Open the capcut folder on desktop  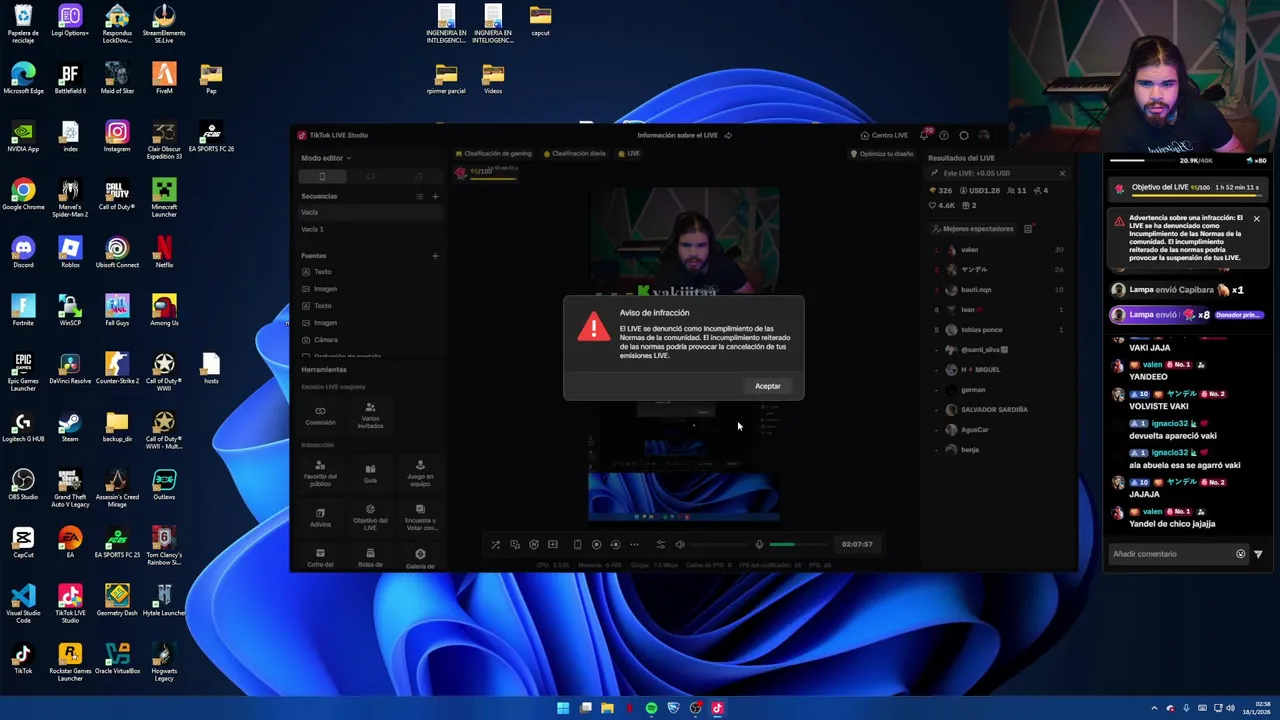tap(540, 21)
